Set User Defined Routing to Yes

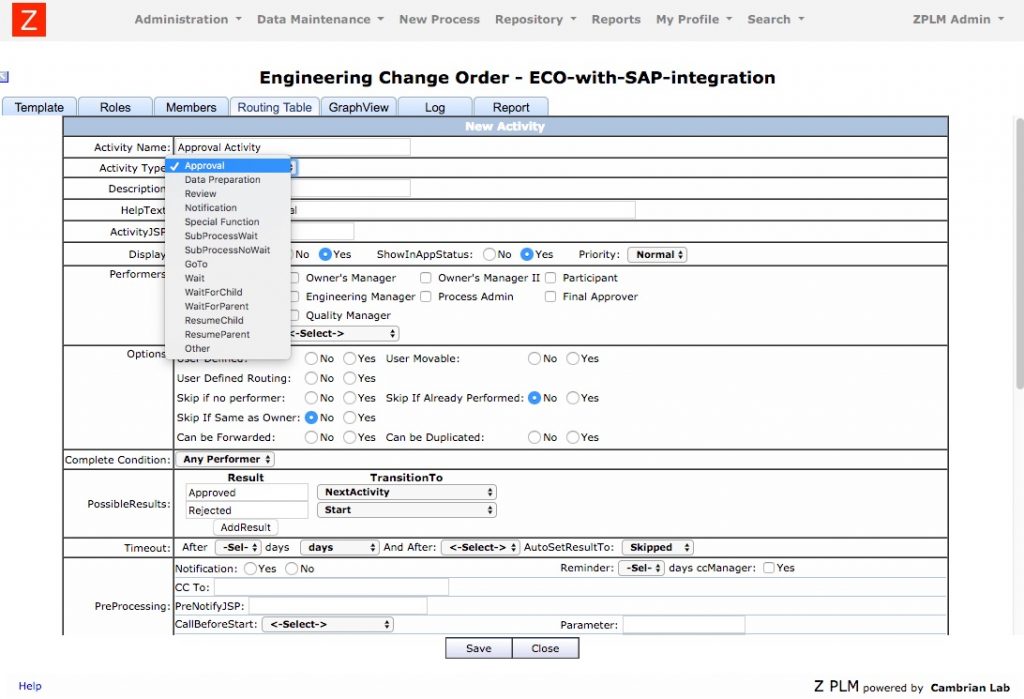348,378
